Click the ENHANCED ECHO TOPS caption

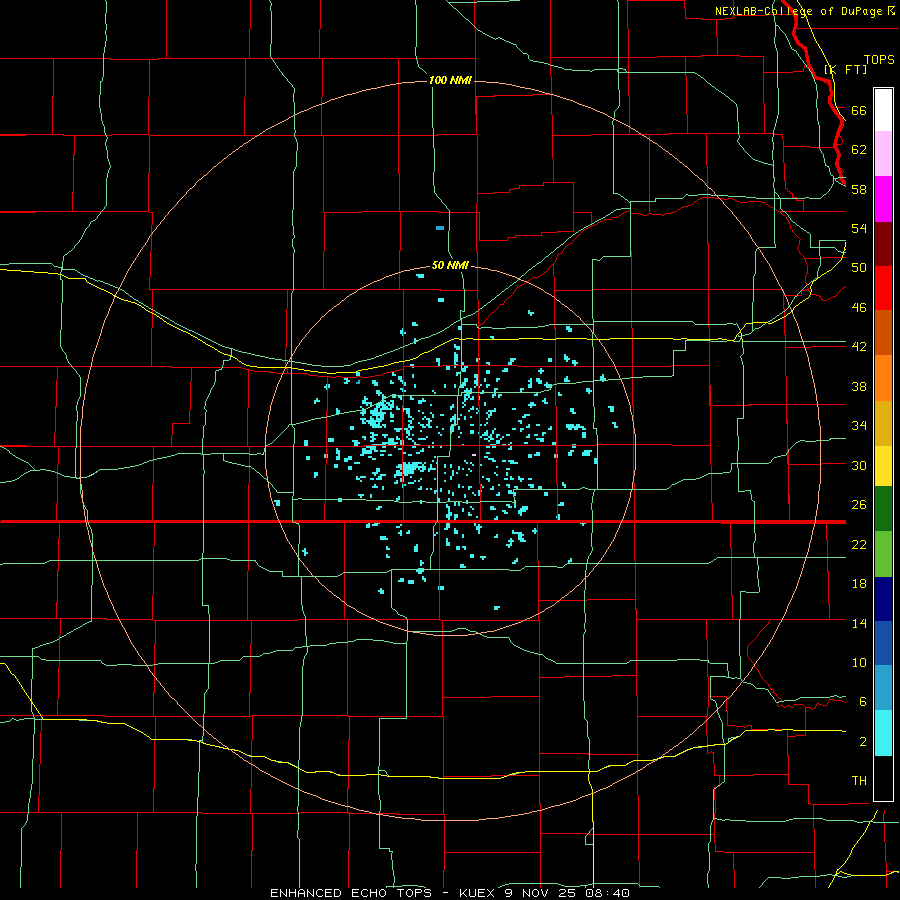point(351,893)
